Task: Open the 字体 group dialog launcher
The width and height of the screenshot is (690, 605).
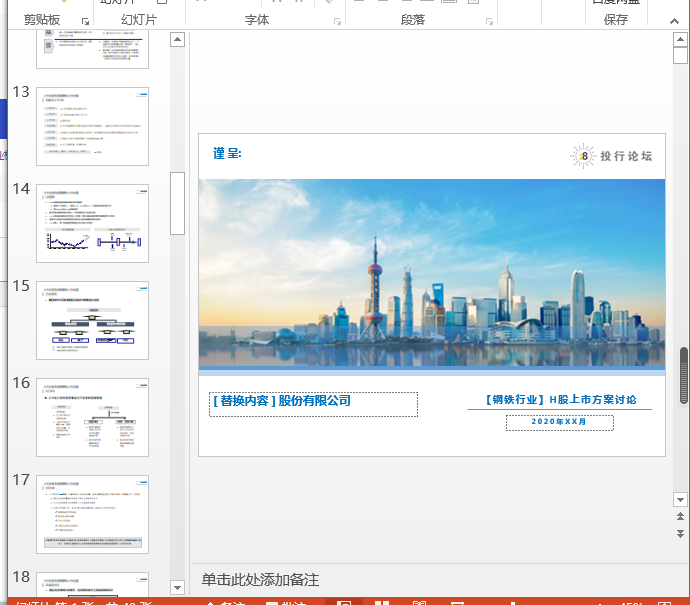Action: tap(338, 21)
